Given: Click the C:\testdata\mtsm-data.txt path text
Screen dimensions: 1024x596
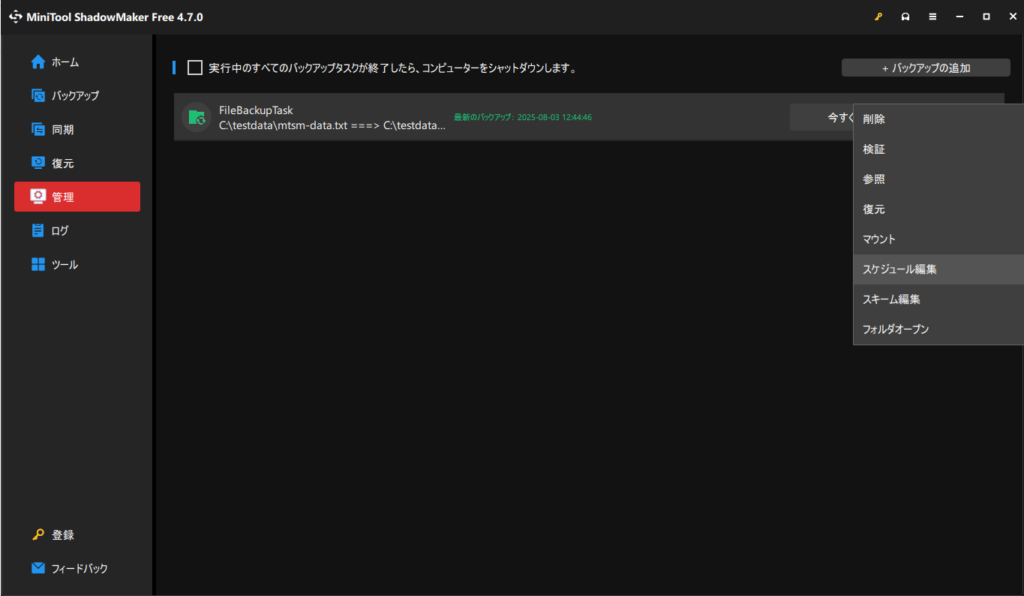Looking at the screenshot, I should tap(332, 125).
